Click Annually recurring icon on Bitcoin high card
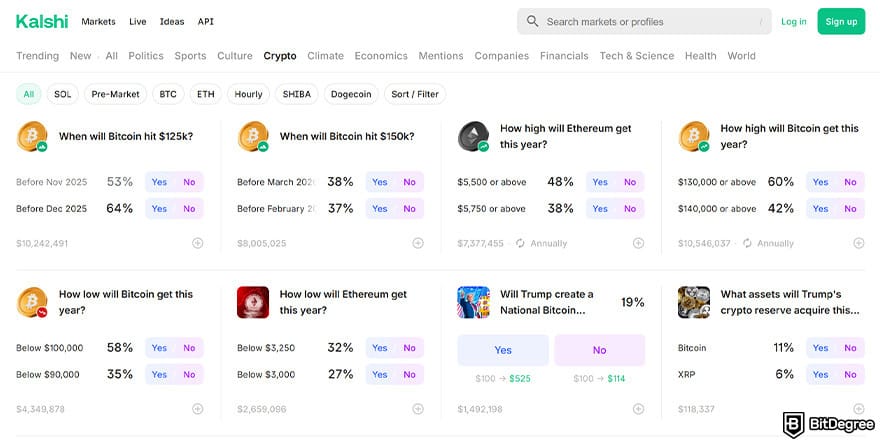The image size is (880, 444). (x=747, y=243)
